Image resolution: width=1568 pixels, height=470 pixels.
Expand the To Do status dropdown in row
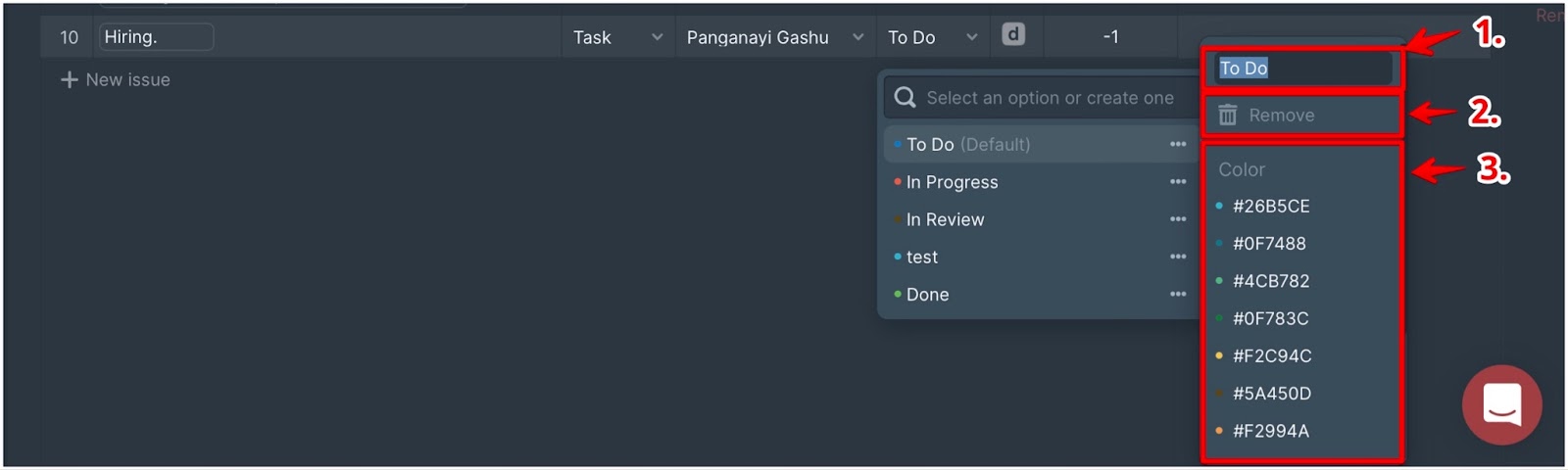pyautogui.click(x=971, y=37)
